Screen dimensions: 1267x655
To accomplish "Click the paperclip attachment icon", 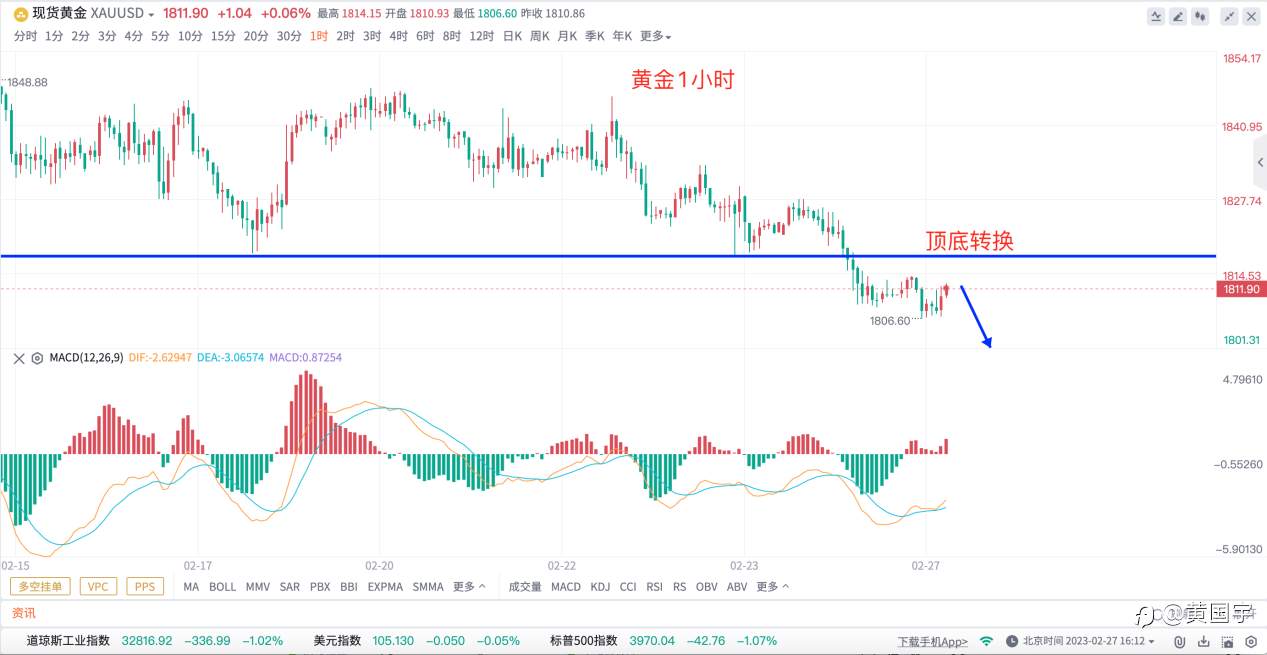I will 1181,641.
